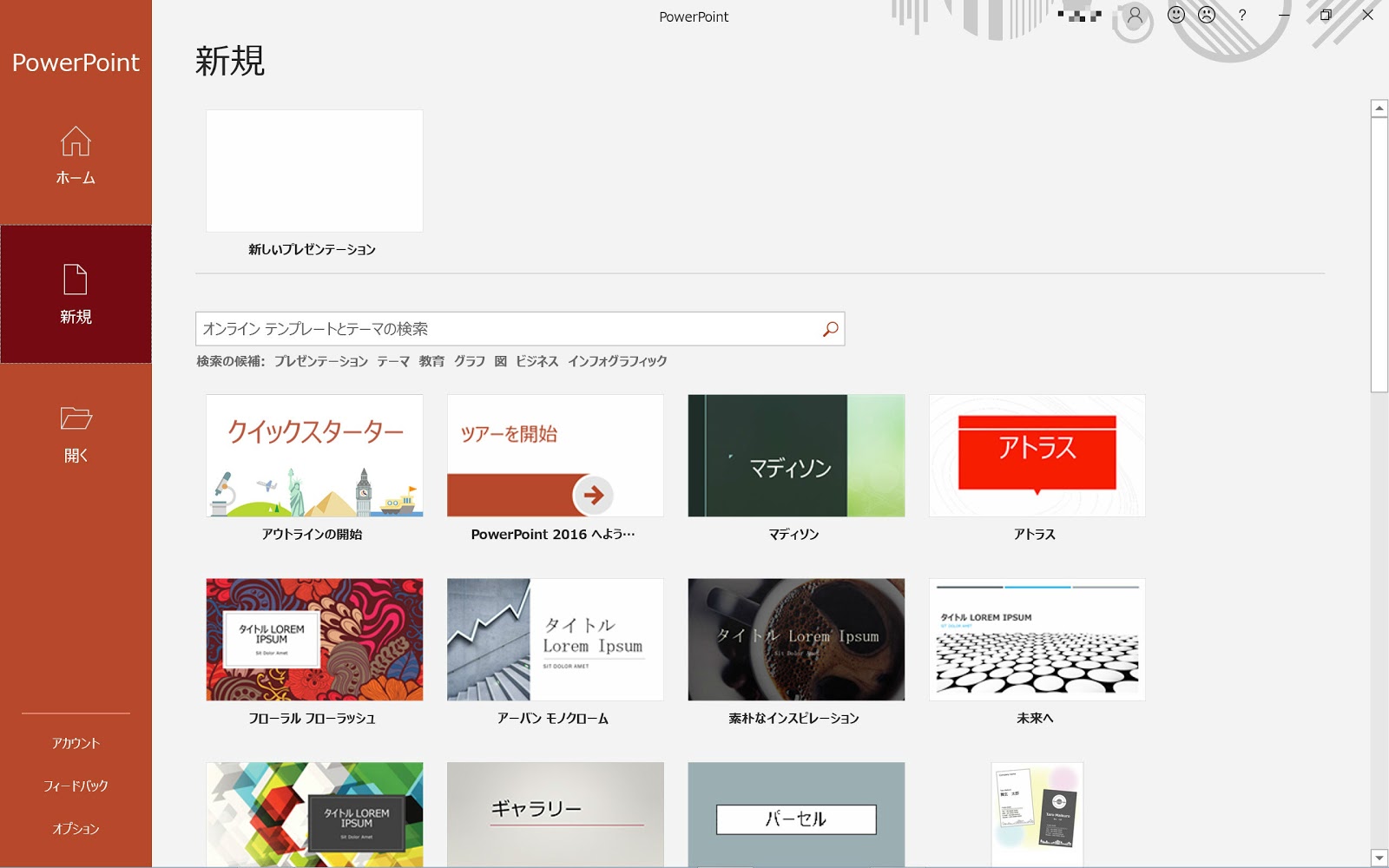This screenshot has width=1389, height=868.
Task: Open the business card template thumbnail
Action: coord(1037,814)
